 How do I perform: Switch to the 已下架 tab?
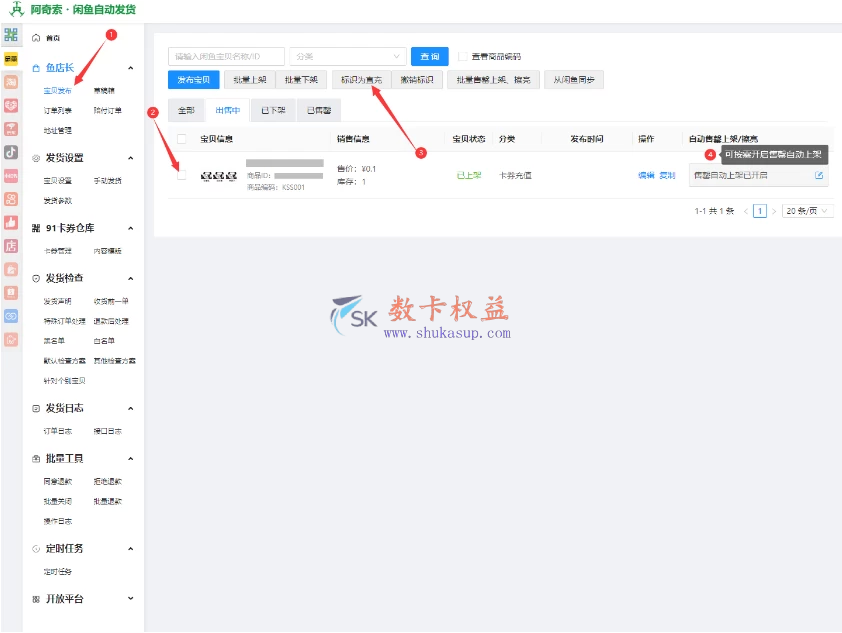(273, 111)
